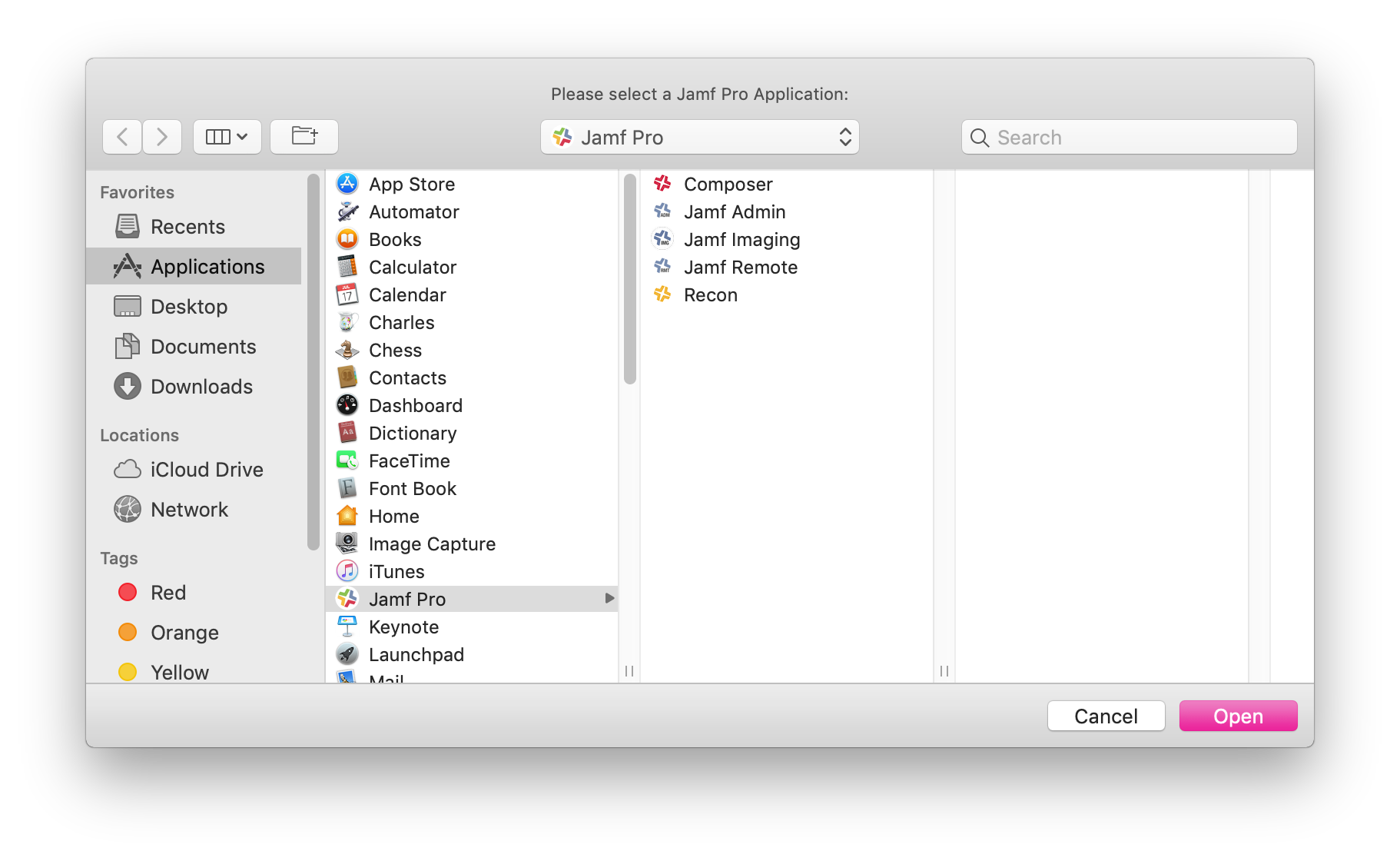Screen dimensions: 1400x861
Task: Go back with the left arrow button
Action: tap(122, 137)
